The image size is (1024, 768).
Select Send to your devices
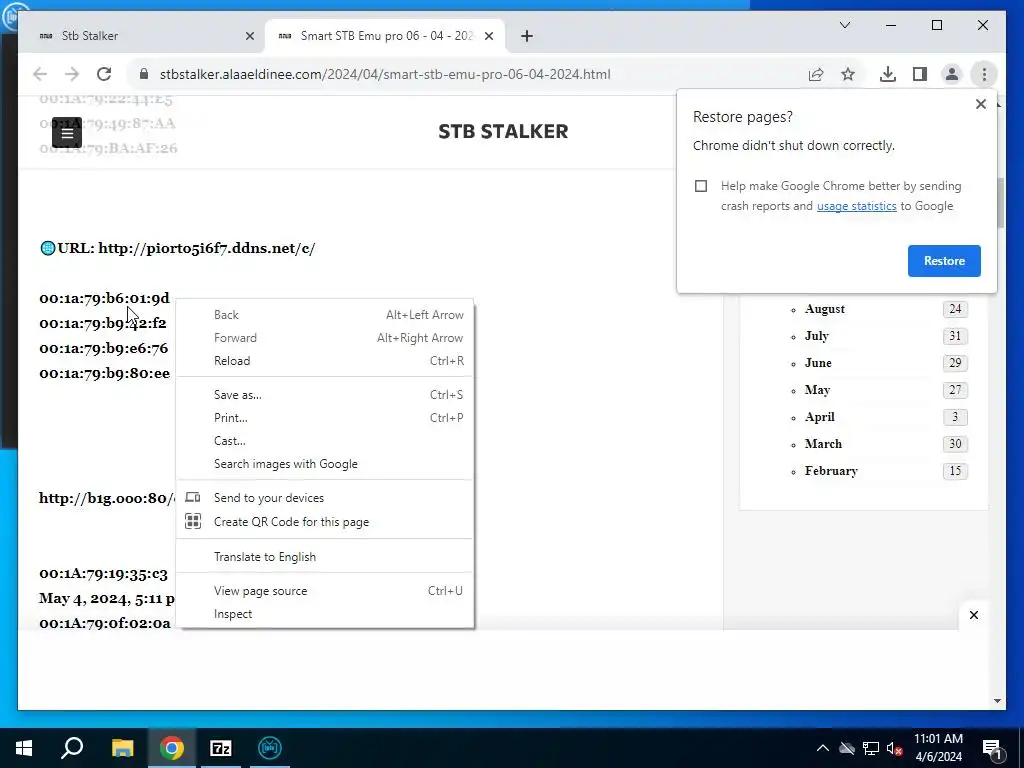pyautogui.click(x=325, y=498)
